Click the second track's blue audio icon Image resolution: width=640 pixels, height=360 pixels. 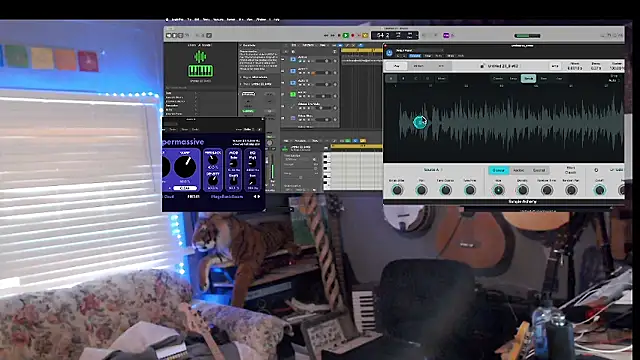click(x=293, y=71)
